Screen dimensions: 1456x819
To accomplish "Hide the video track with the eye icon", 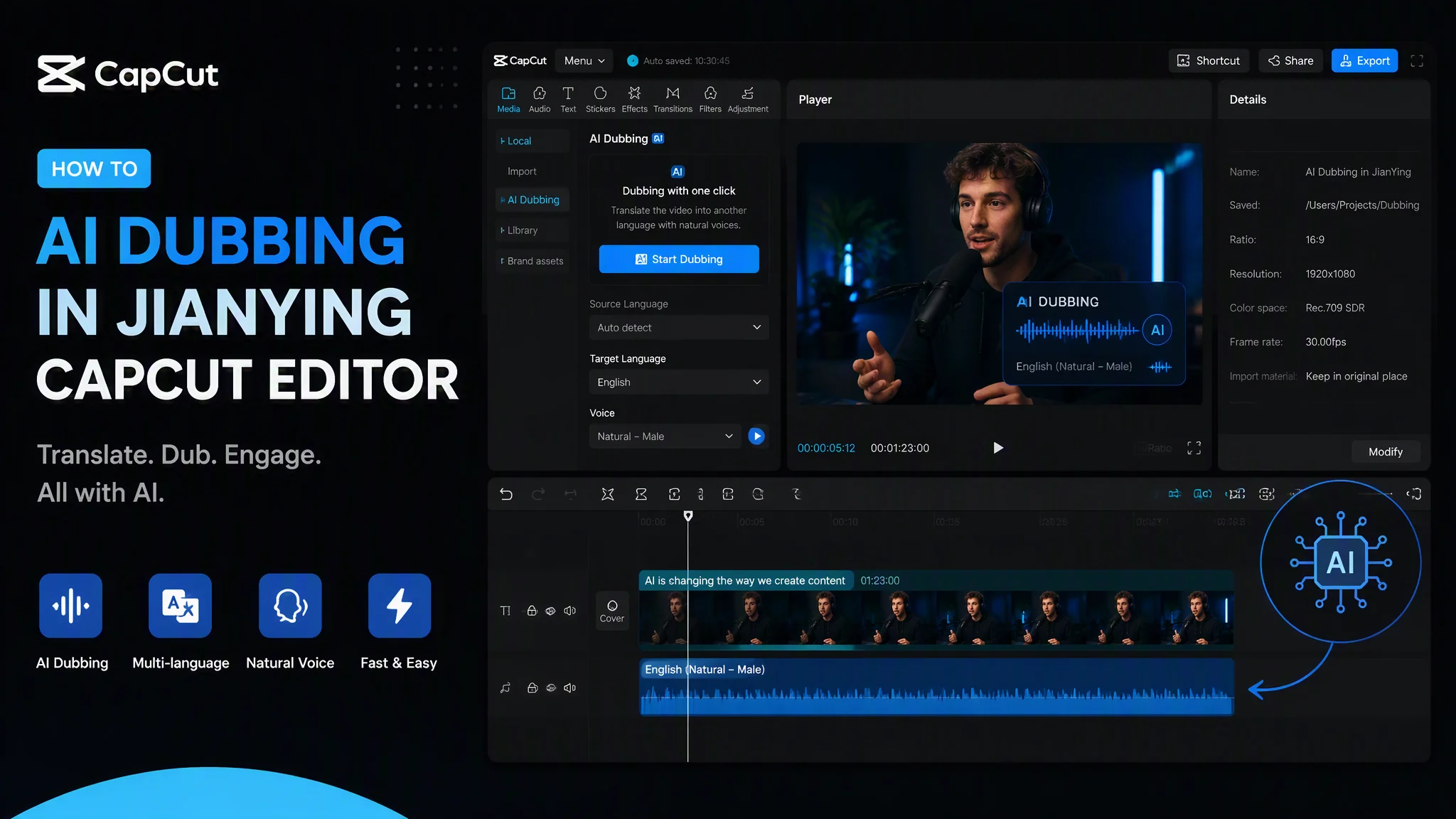I will (x=550, y=611).
